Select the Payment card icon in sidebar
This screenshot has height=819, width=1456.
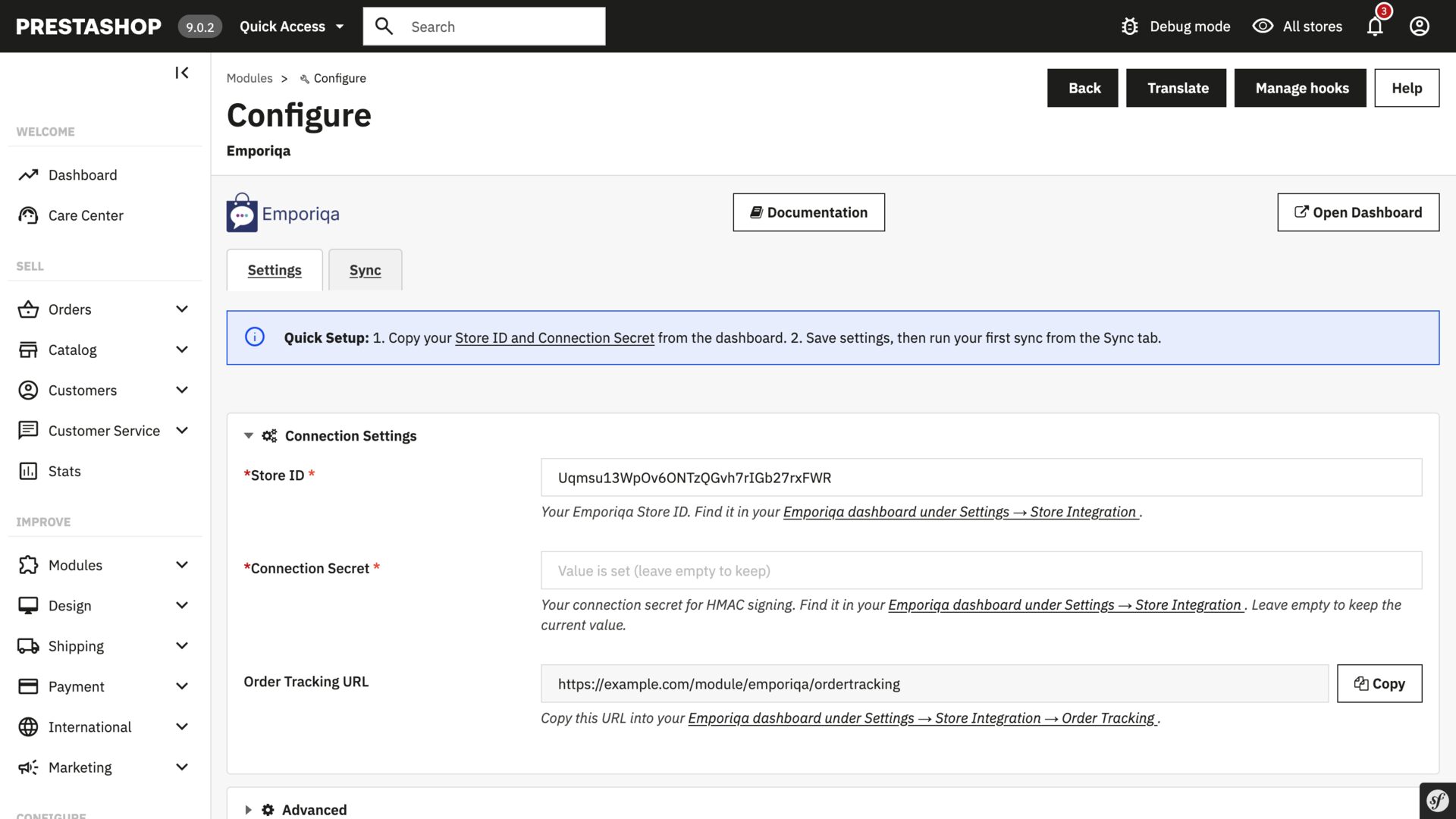coord(28,686)
